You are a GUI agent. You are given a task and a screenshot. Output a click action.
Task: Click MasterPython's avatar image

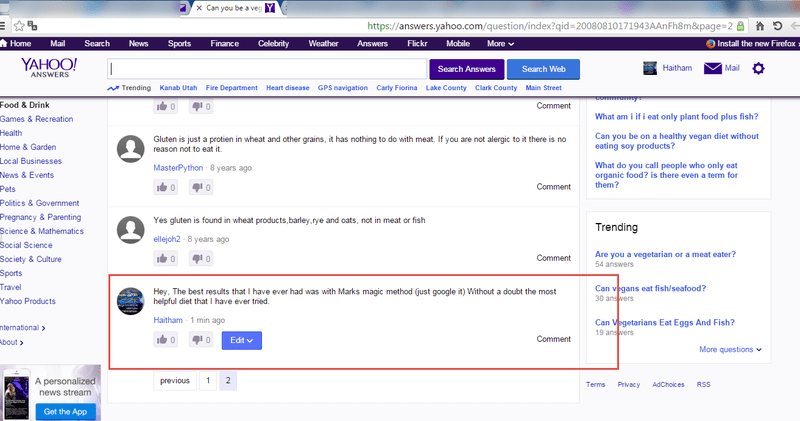click(131, 149)
